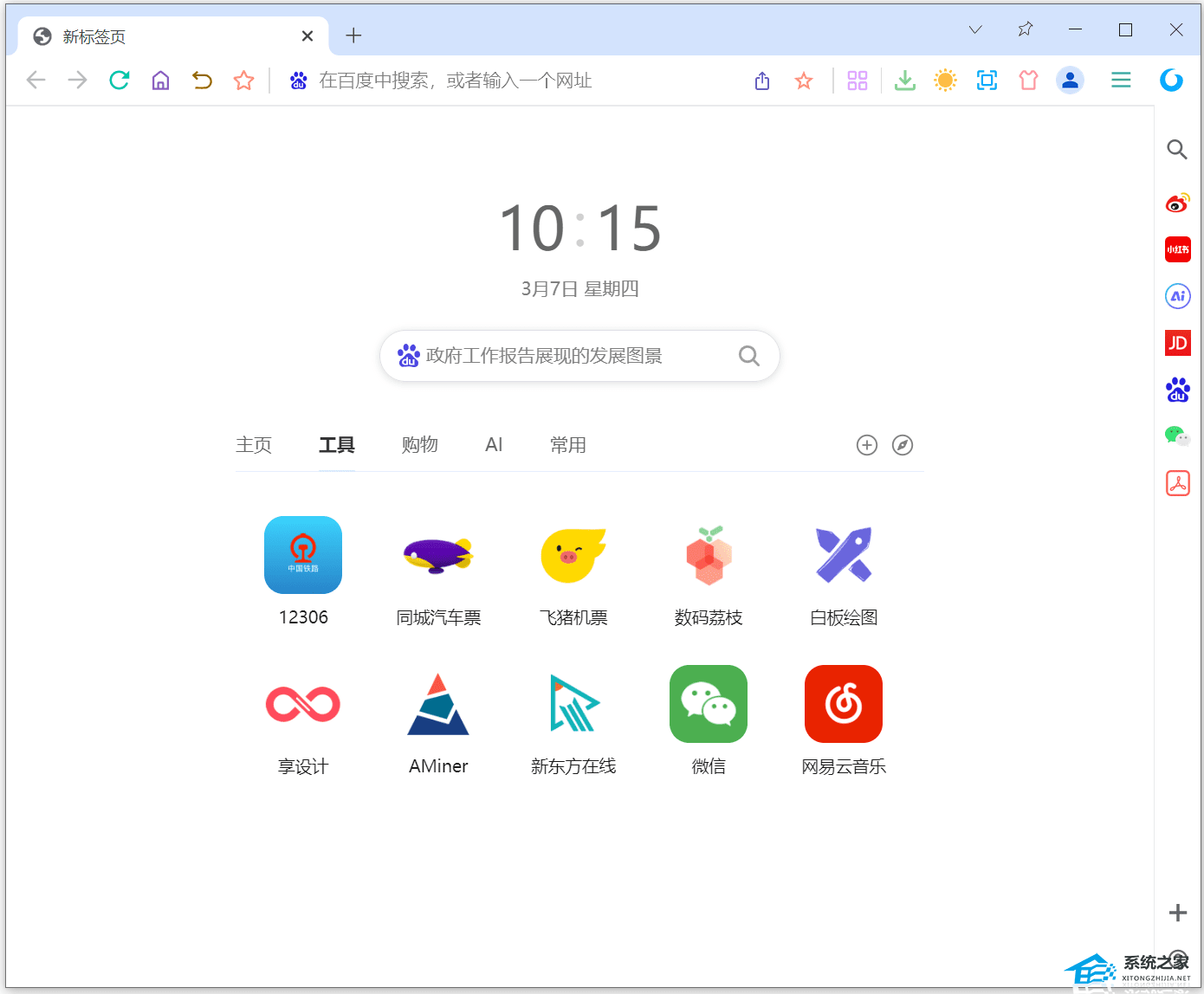
Task: Click the 10:15 clock display
Action: coord(579,229)
